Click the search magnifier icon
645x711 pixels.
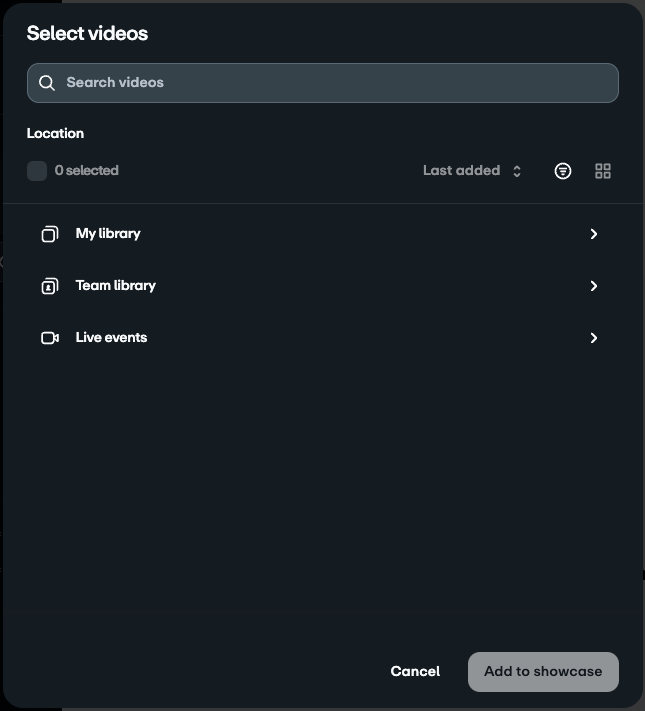tap(47, 83)
